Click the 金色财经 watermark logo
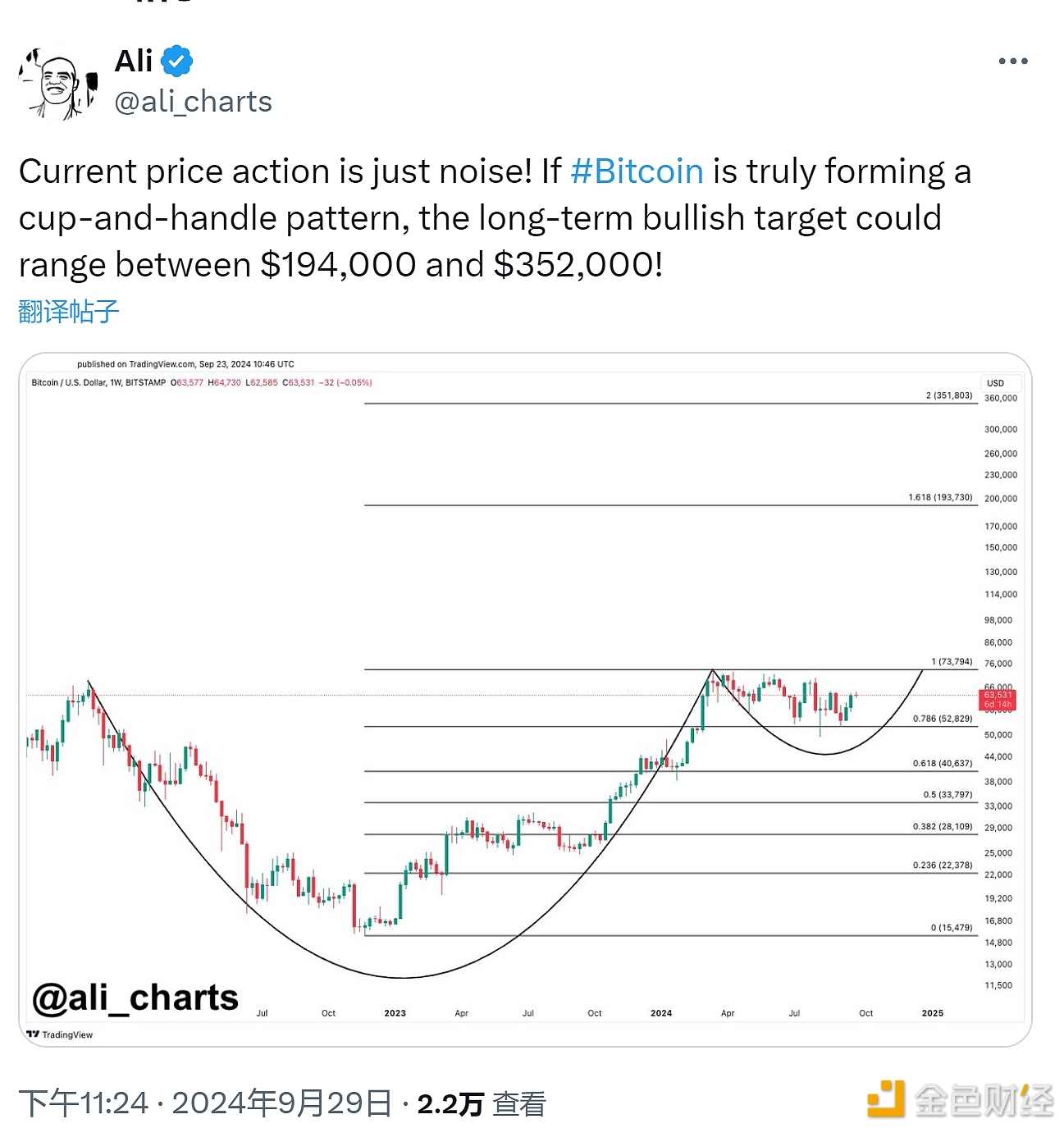Image resolution: width=1064 pixels, height=1128 pixels. click(960, 1100)
